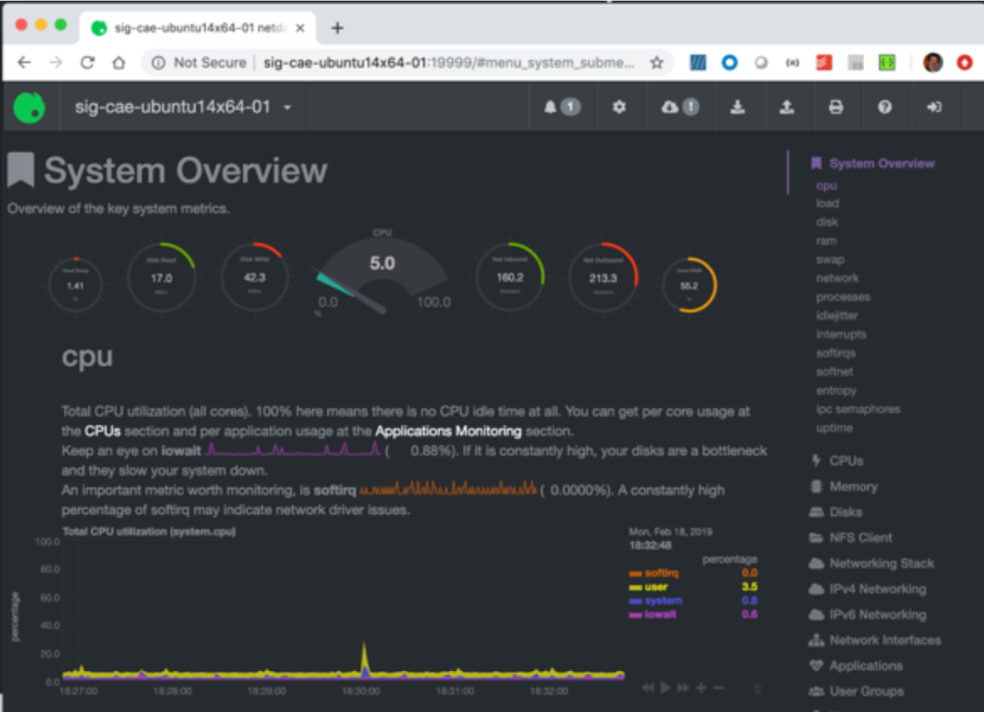The height and width of the screenshot is (712, 984).
Task: Click the site info Not Secure icon
Action: coord(158,63)
